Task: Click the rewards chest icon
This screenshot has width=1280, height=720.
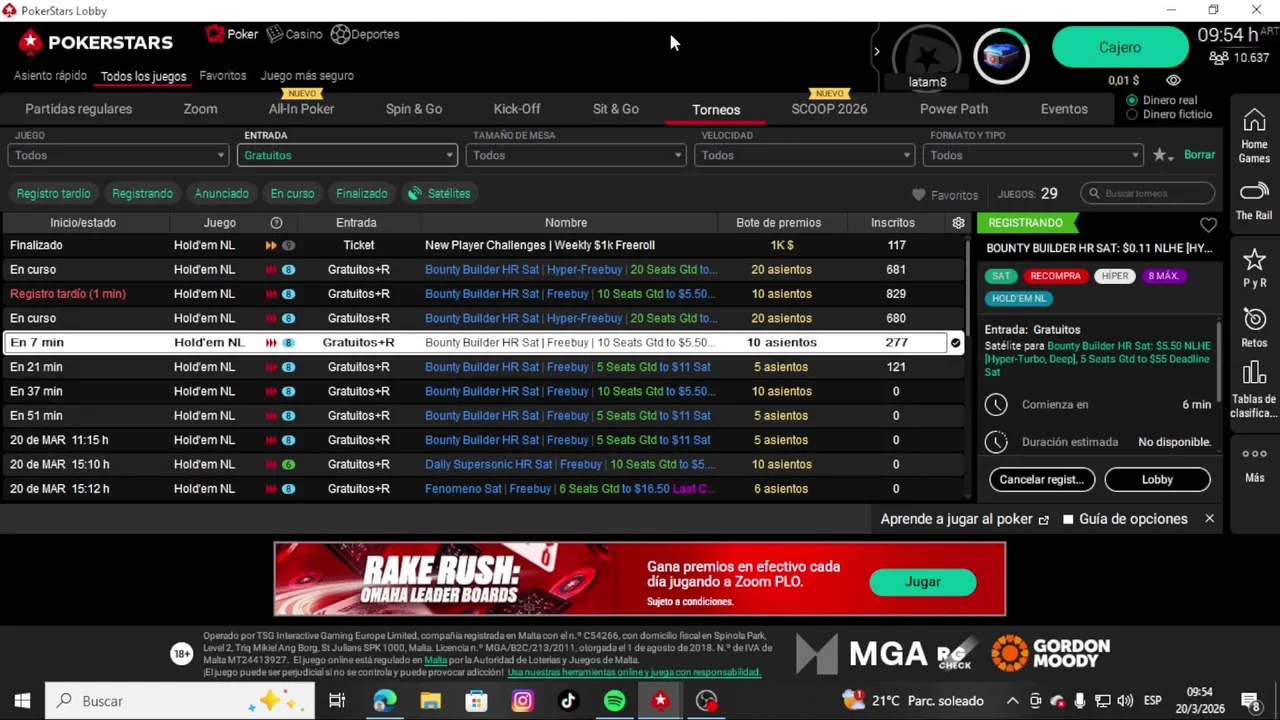Action: coord(1001,56)
